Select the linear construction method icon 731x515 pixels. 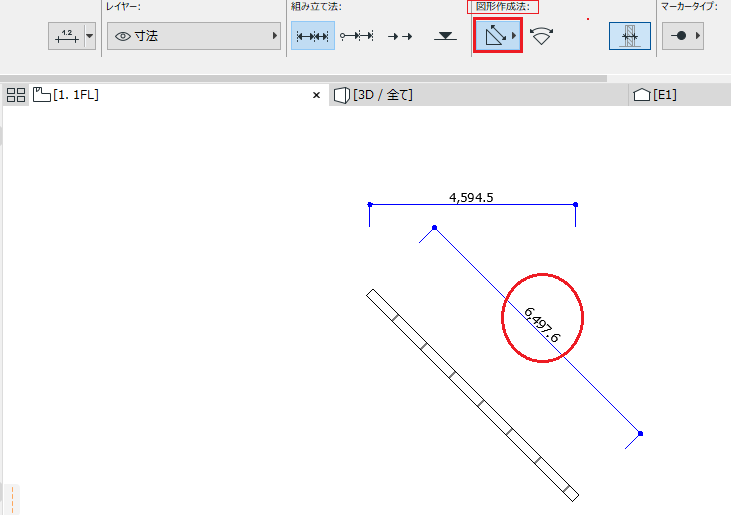[312, 36]
